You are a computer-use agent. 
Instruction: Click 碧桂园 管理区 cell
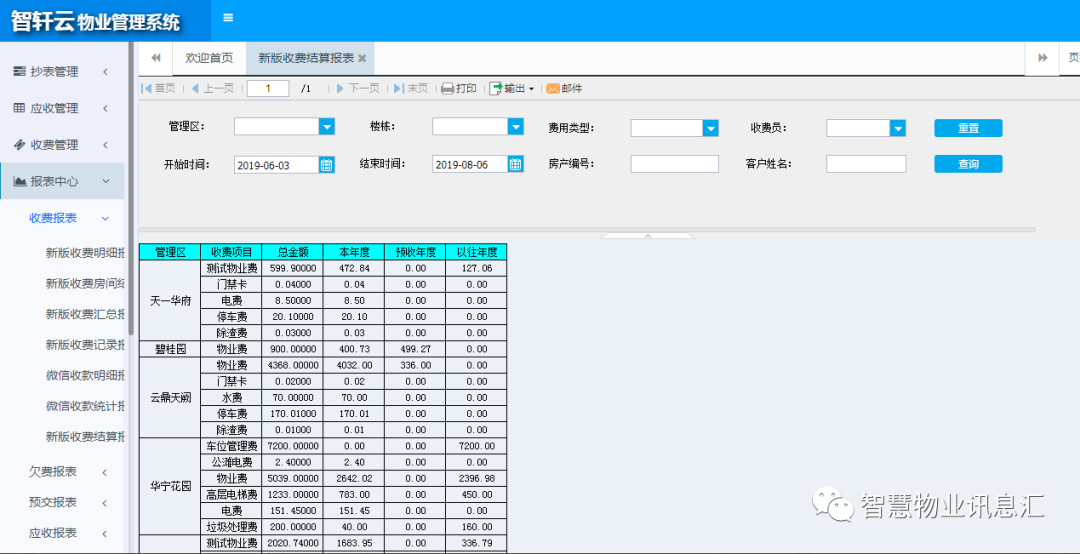pos(170,349)
